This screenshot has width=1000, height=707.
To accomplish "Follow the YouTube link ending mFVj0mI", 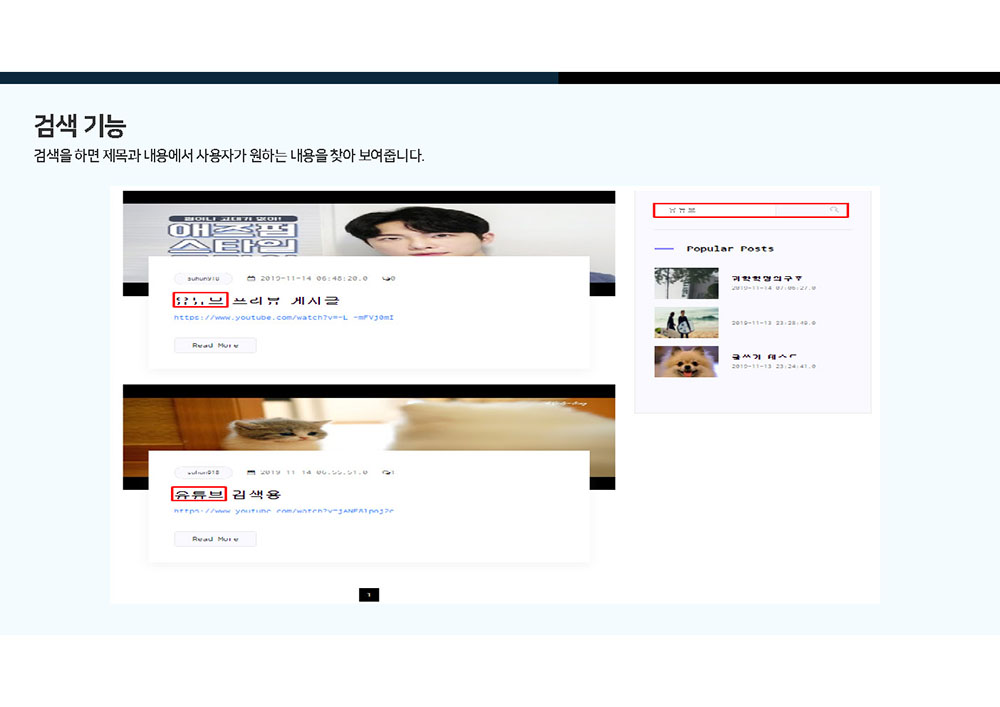I will coord(284,317).
